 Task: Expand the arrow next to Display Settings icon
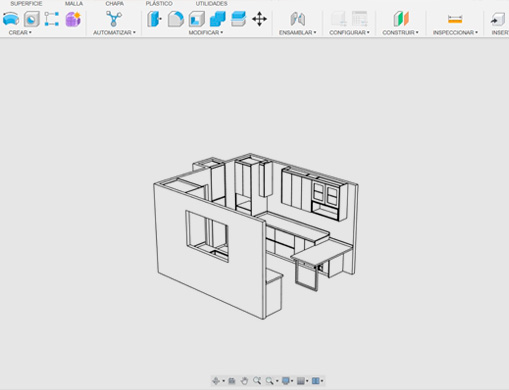(292, 381)
